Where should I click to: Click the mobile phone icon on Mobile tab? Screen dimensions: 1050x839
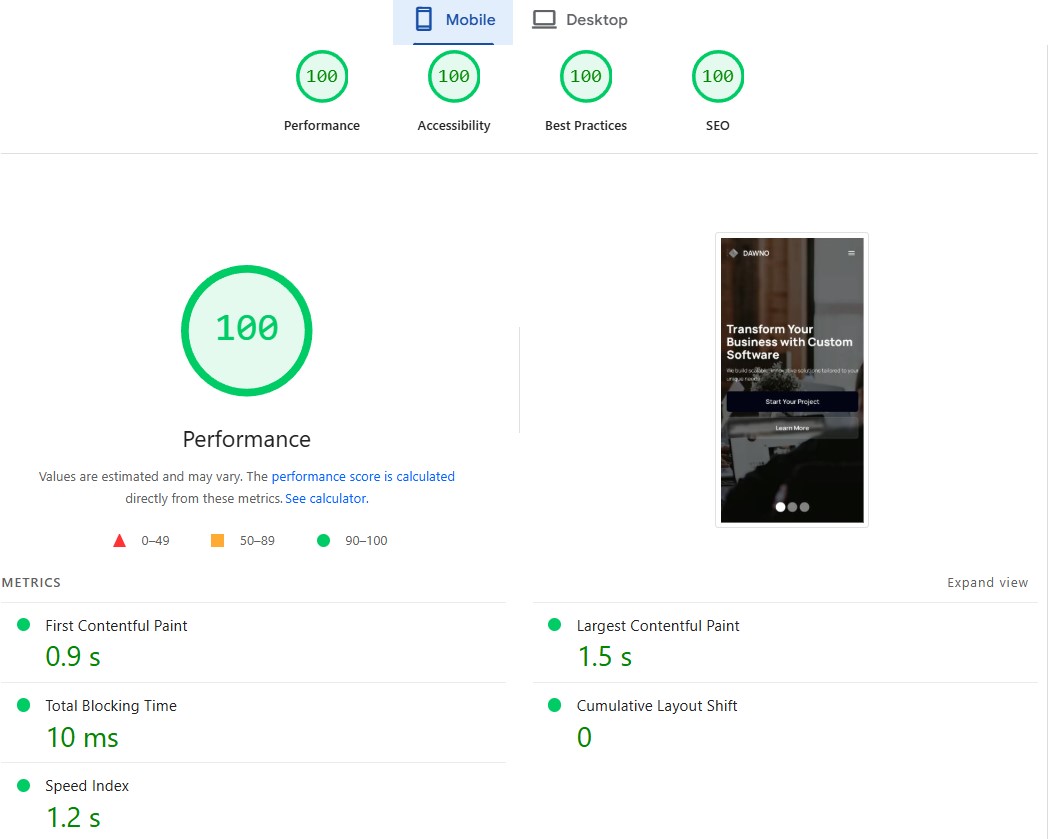point(422,18)
